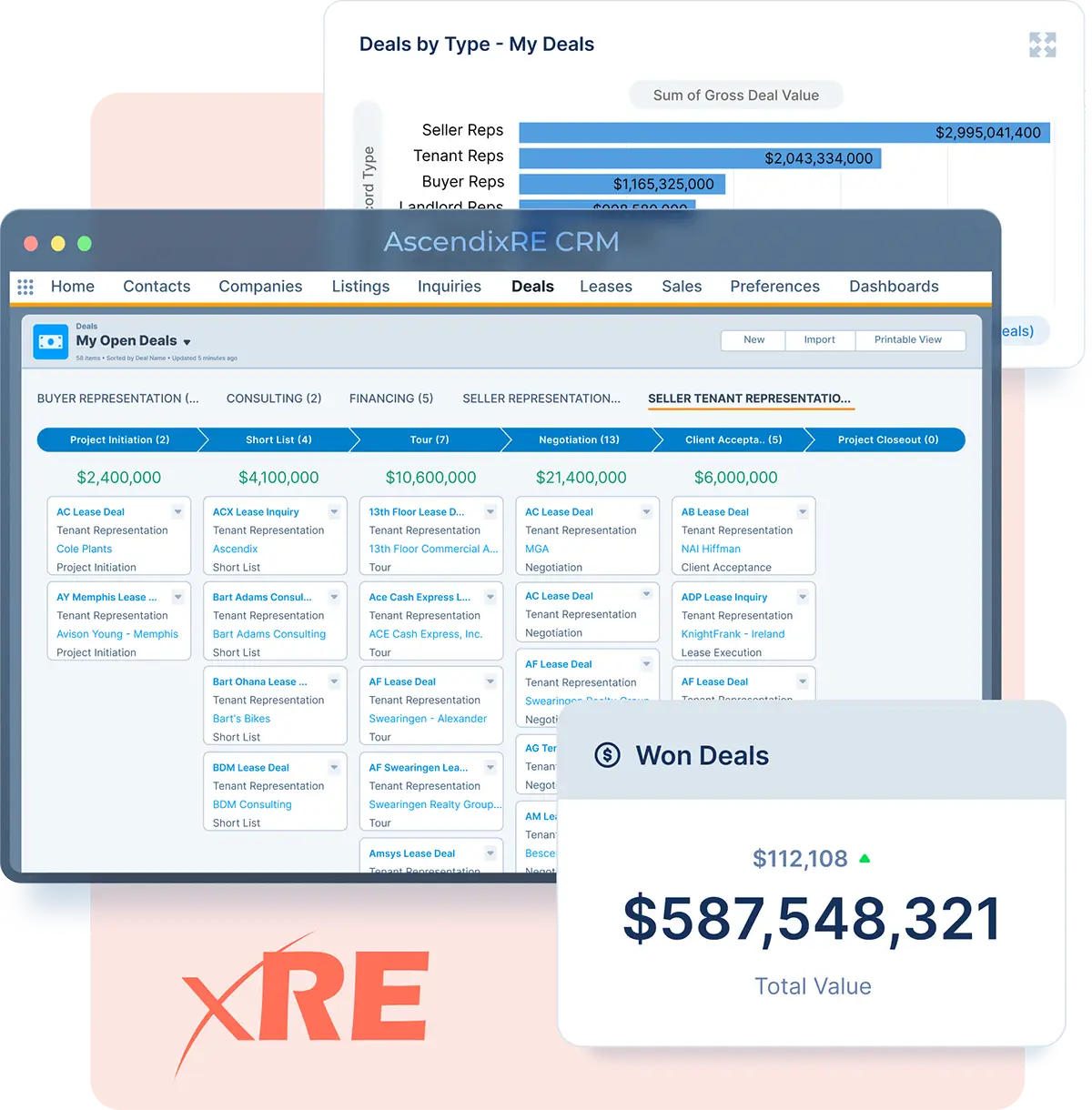Switch to the Sales tab
Viewport: 1092px width, 1110px height.
pos(682,287)
